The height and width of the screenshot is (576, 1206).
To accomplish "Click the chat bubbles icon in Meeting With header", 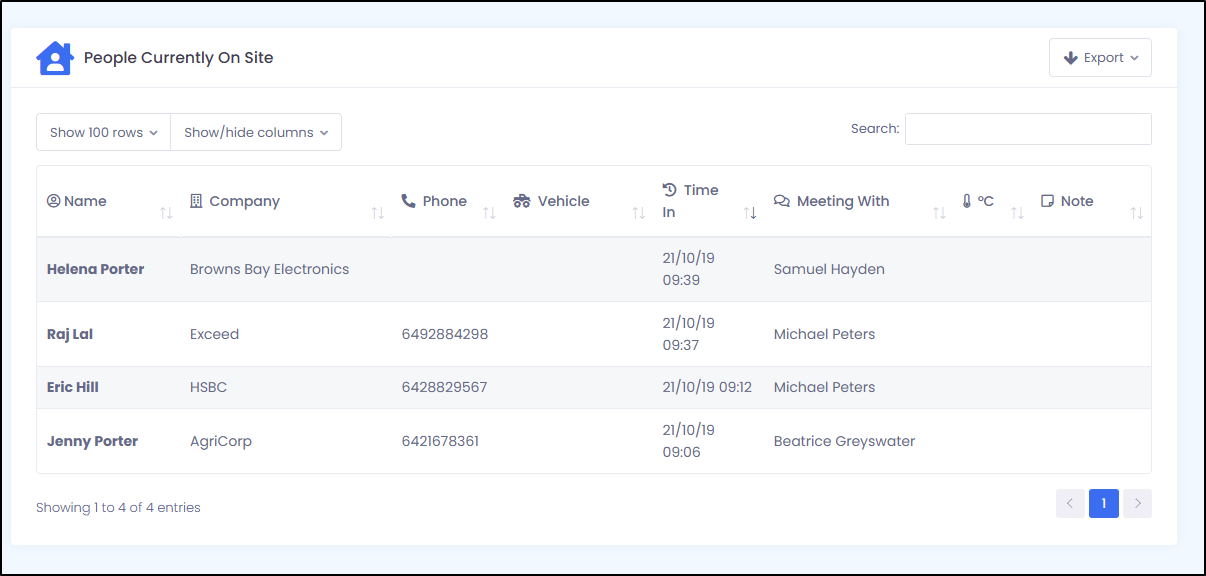I will (x=782, y=201).
